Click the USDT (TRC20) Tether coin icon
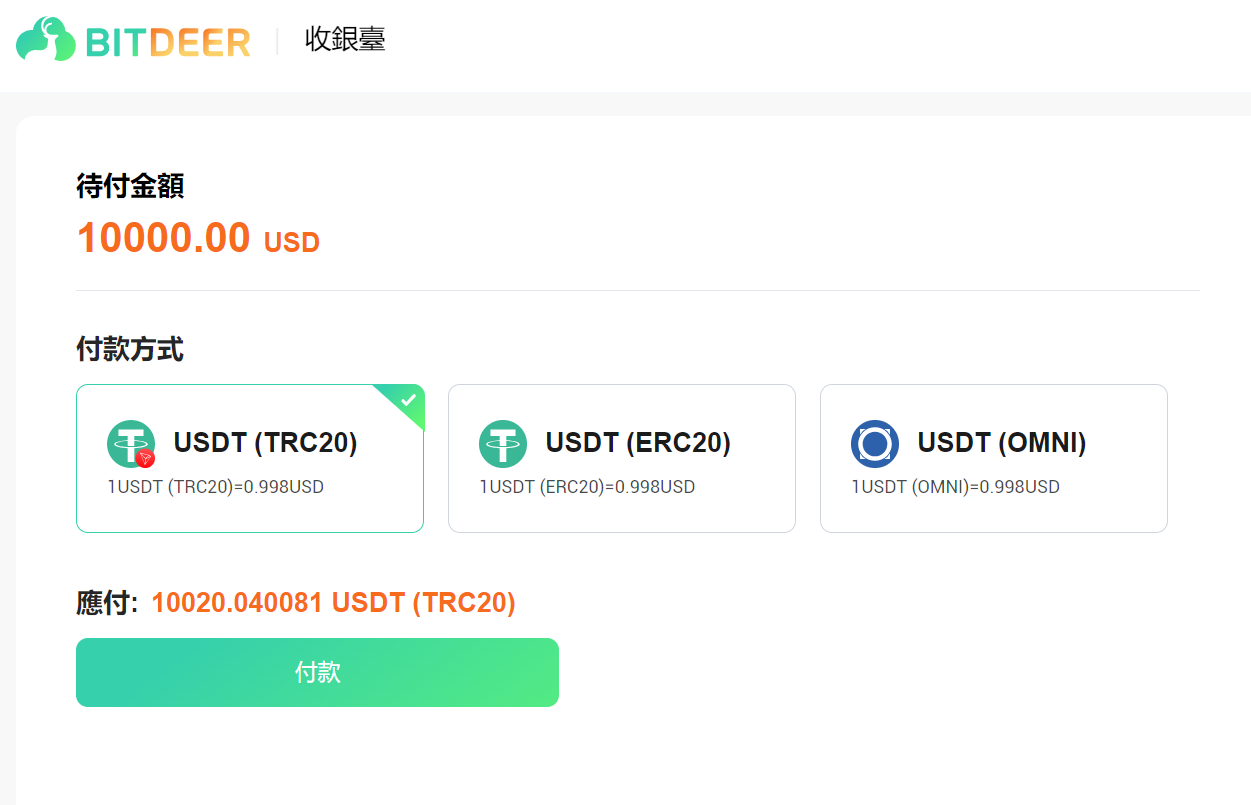 pyautogui.click(x=131, y=444)
